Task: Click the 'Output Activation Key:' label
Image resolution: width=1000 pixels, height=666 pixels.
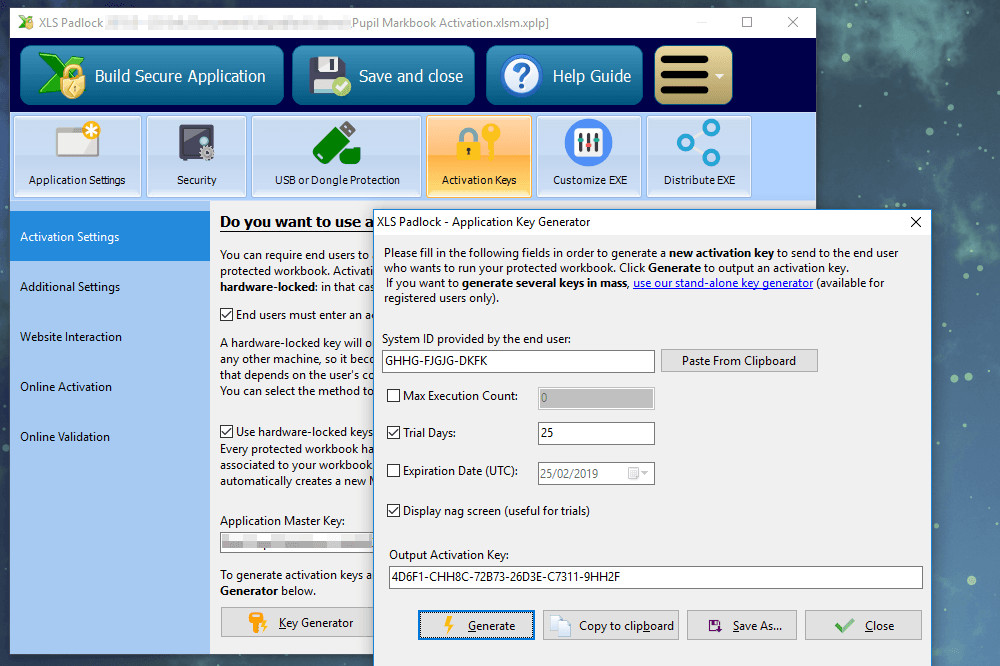Action: pyautogui.click(x=449, y=555)
